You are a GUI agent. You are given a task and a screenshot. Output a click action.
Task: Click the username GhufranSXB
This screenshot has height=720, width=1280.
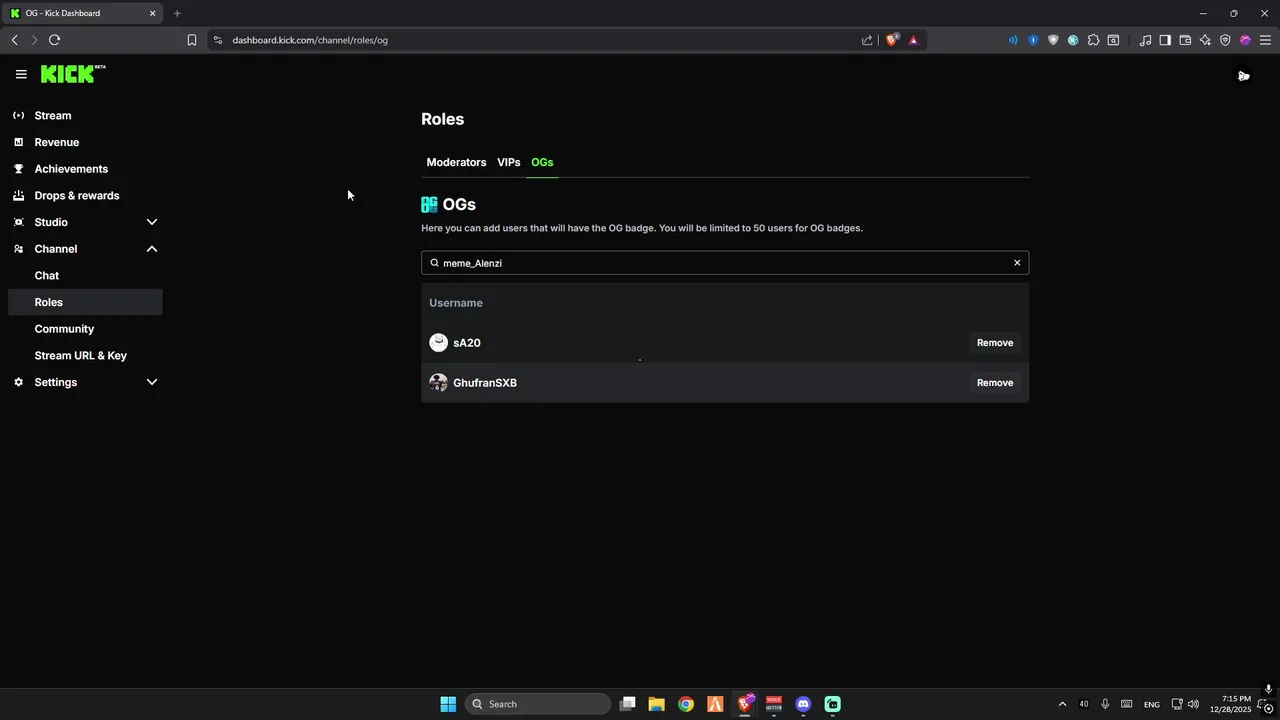point(485,383)
